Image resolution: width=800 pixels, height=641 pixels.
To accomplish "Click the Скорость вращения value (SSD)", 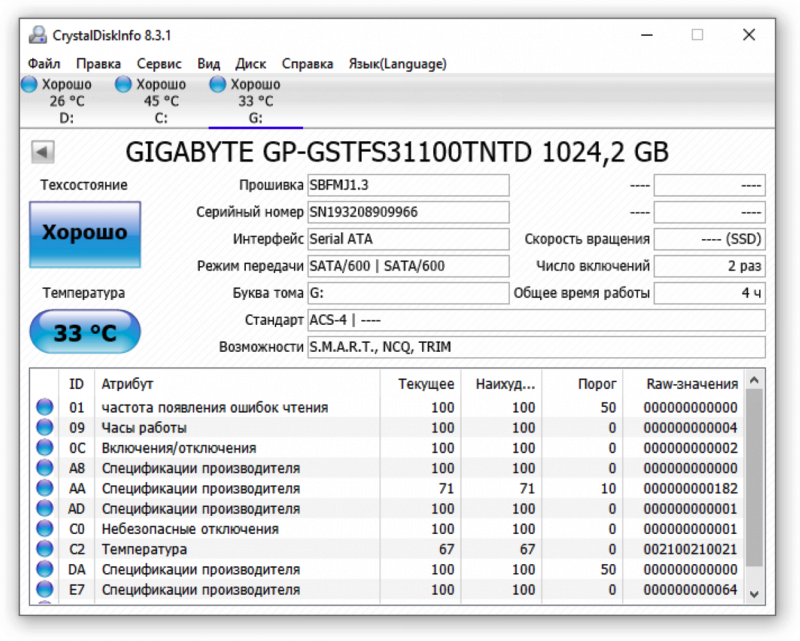I will point(710,239).
